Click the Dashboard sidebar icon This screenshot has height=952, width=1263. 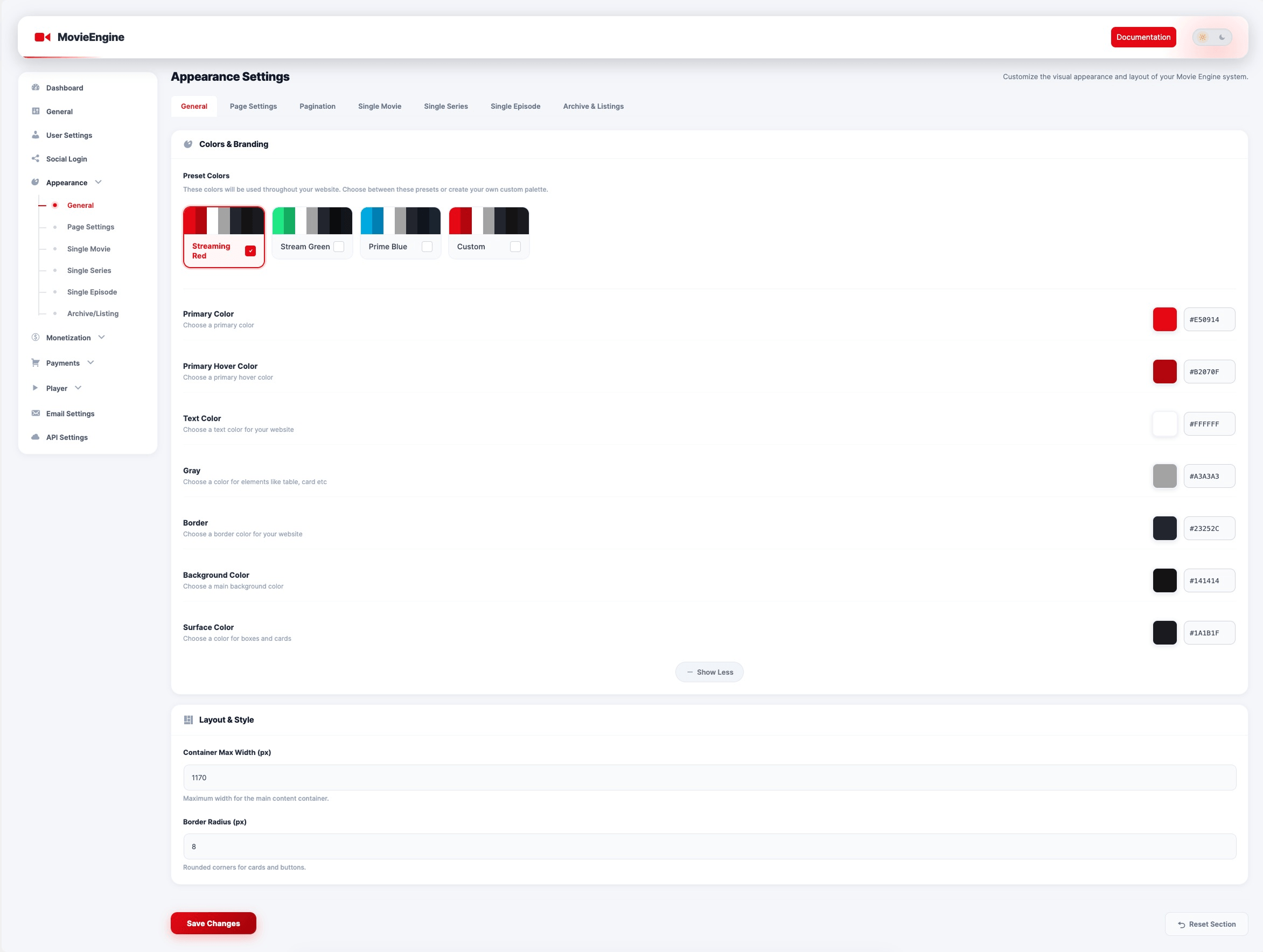pos(36,87)
